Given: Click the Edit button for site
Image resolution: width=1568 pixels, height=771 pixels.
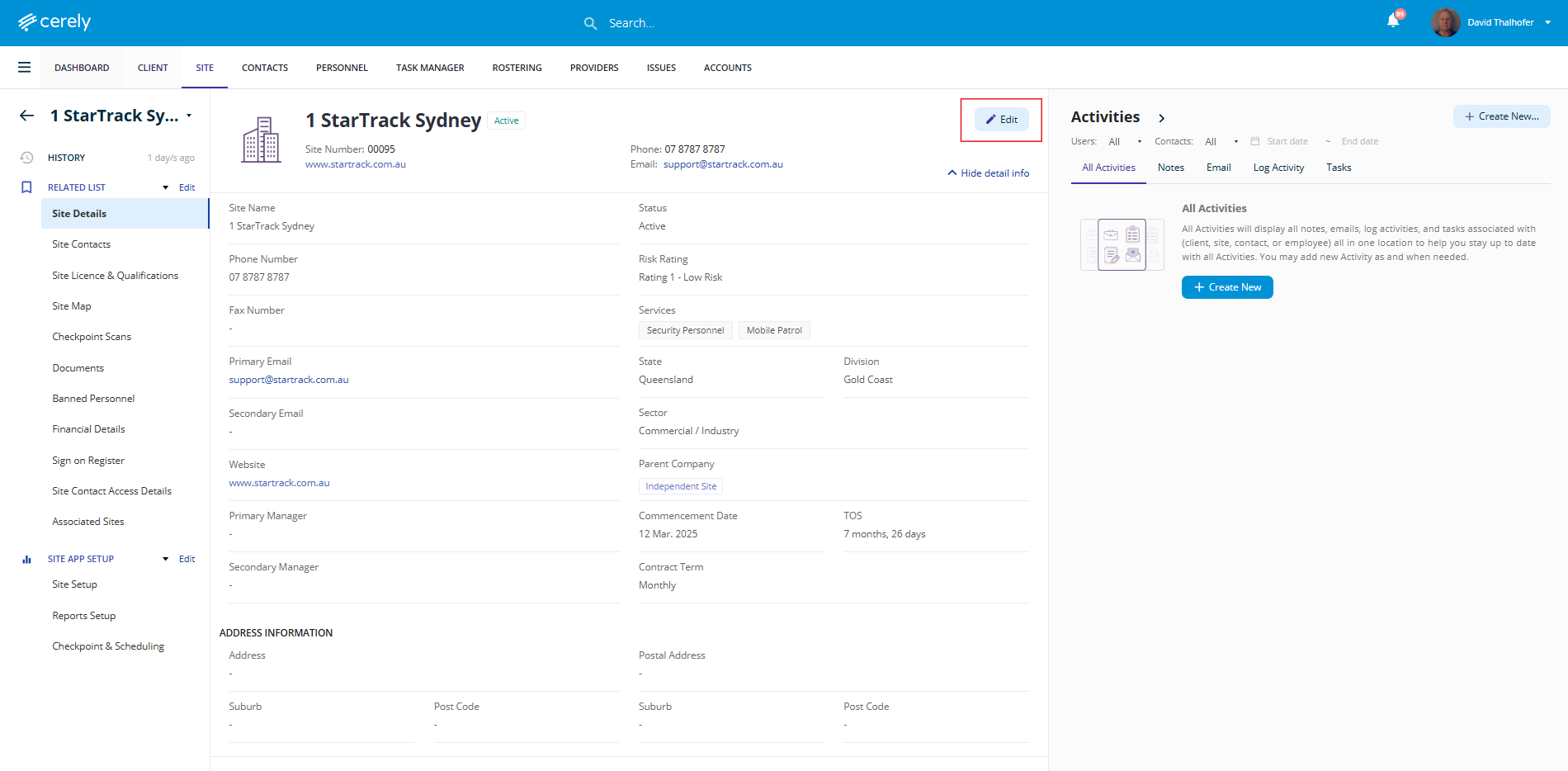Looking at the screenshot, I should coord(1001,120).
